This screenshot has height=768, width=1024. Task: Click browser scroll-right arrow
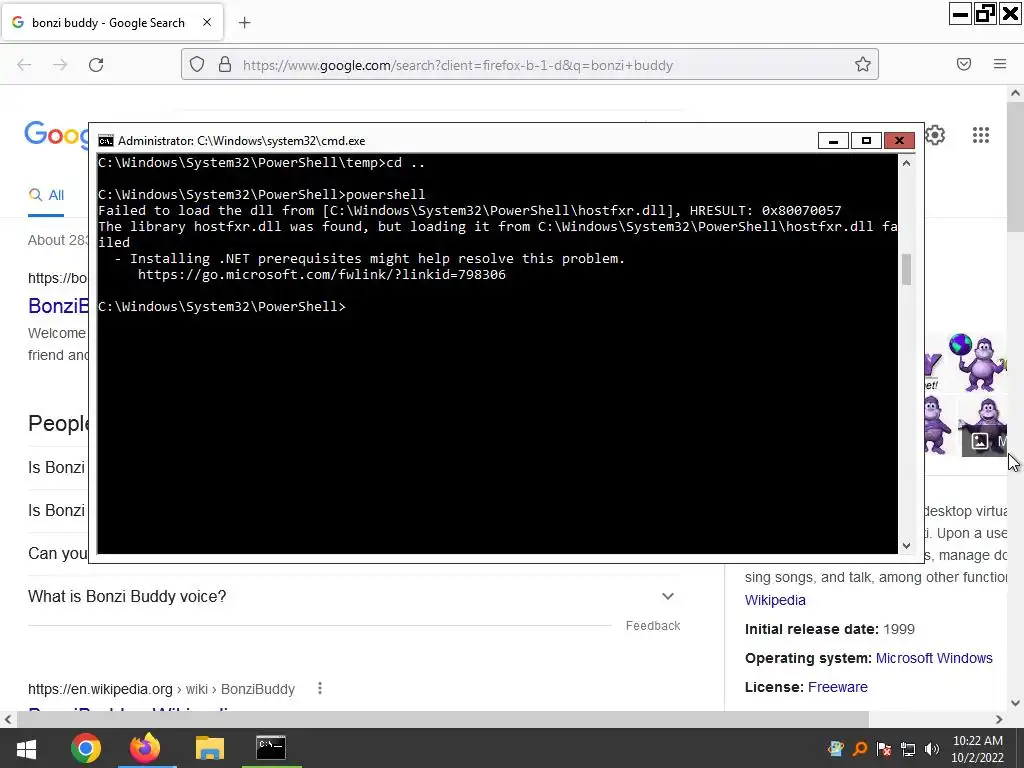pyautogui.click(x=999, y=719)
